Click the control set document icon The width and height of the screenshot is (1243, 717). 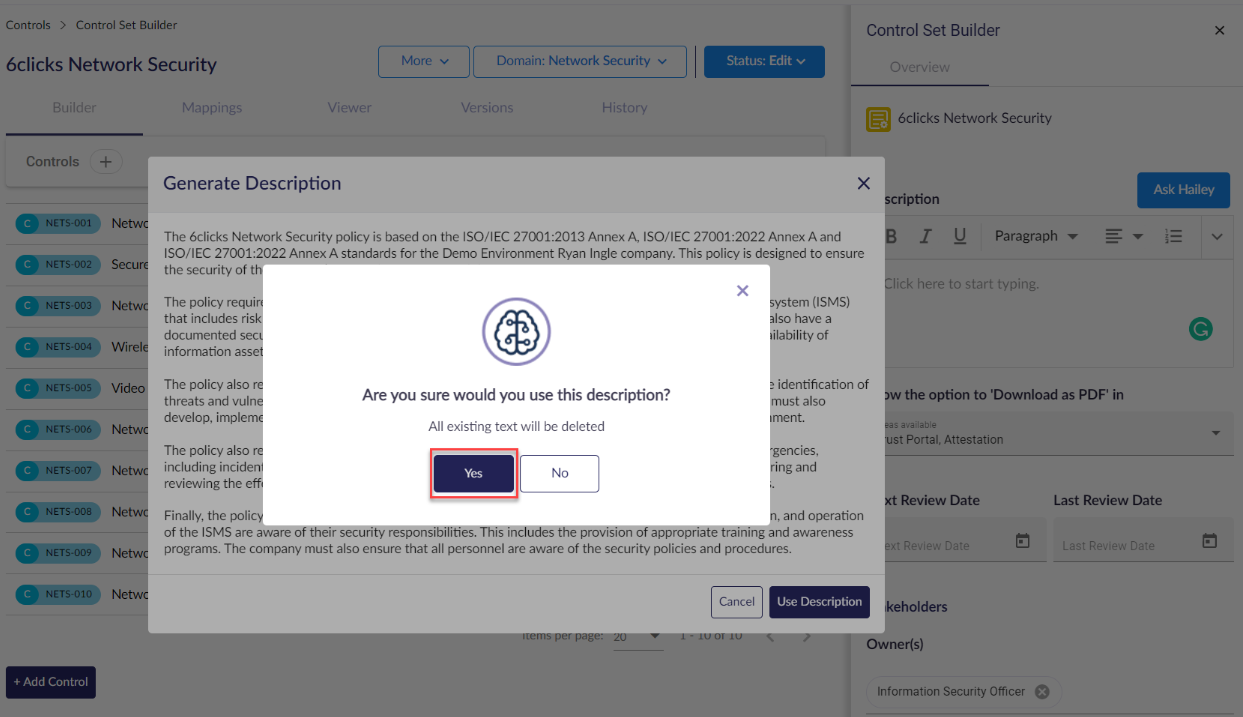tap(878, 119)
